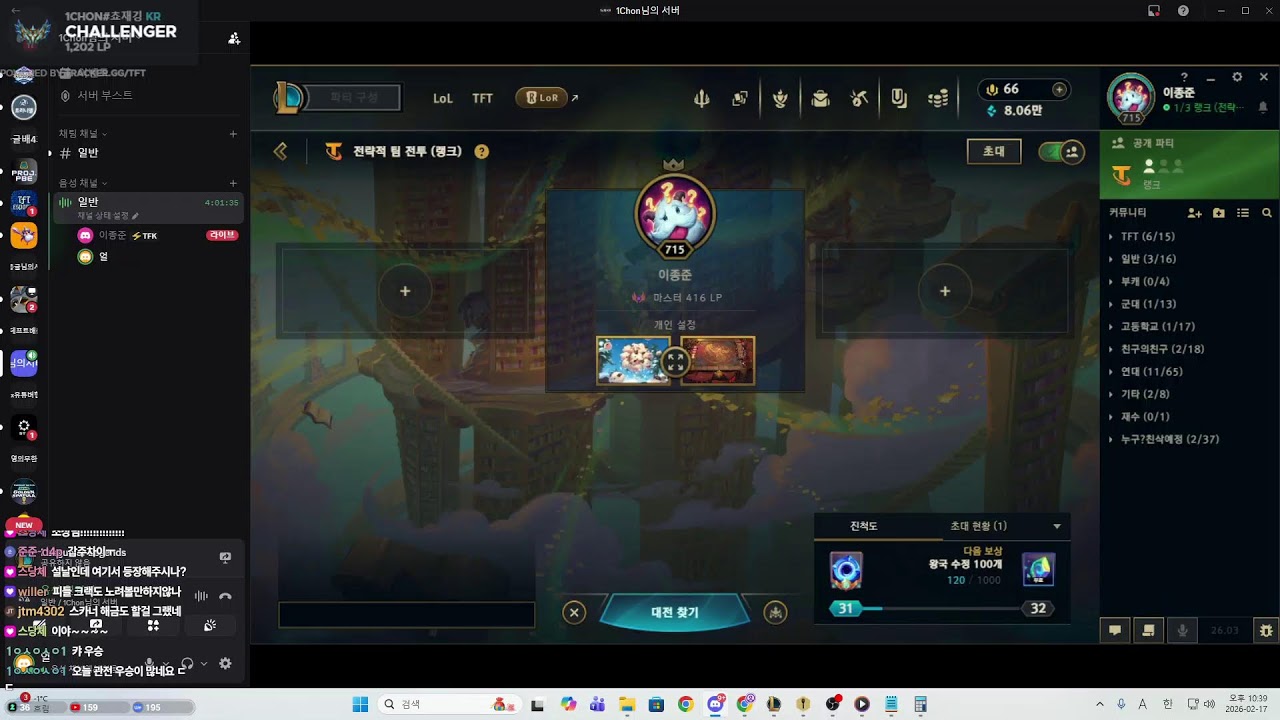Switch Korean/English IME mode indicator
The image size is (1280, 720).
point(1167,704)
